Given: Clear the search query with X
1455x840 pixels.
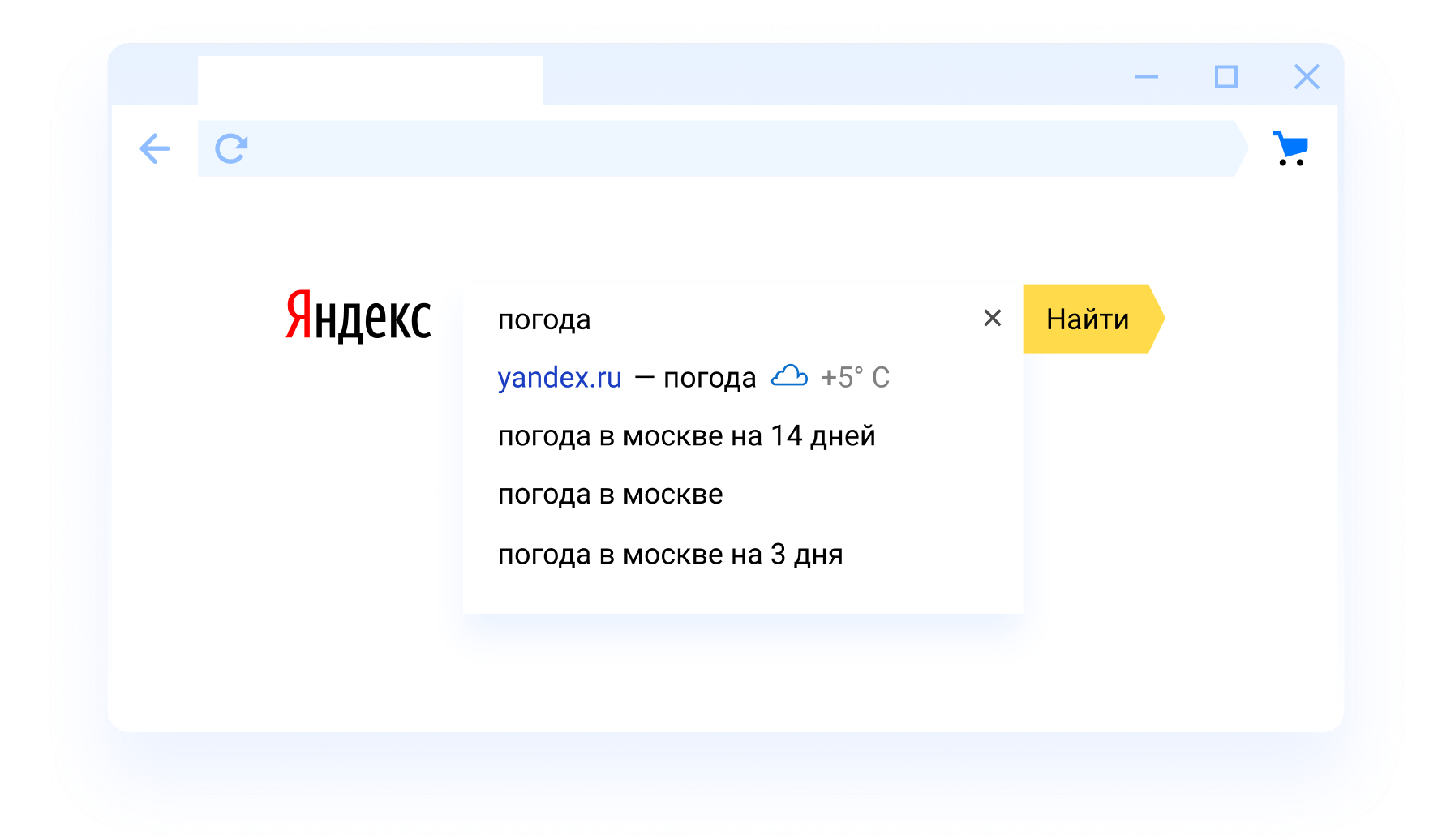Looking at the screenshot, I should [x=992, y=318].
